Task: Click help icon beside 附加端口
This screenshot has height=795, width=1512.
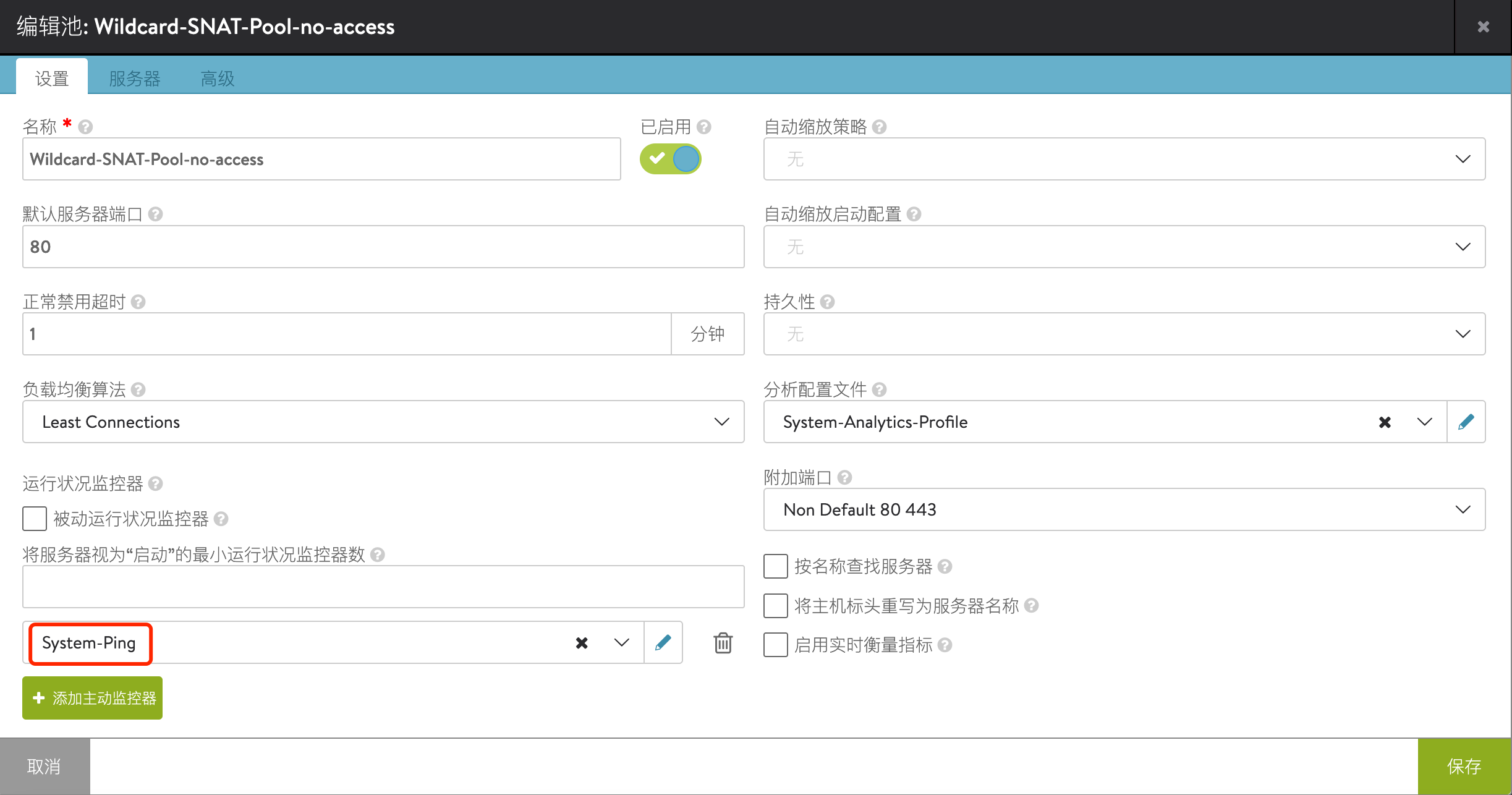Action: pos(844,477)
